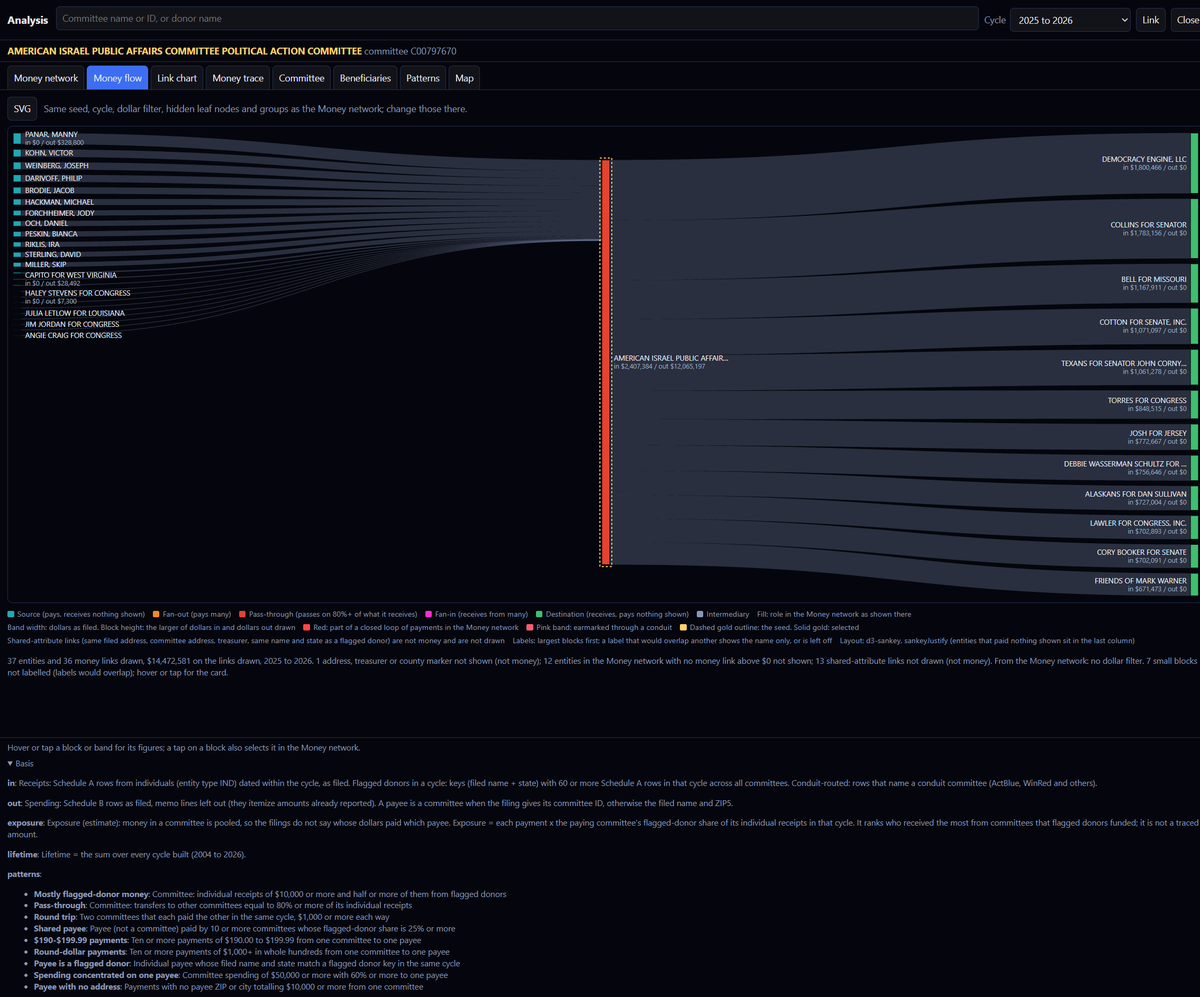
Task: Select the 'WEINBERG, JOSEPH' donor label
Action: (x=57, y=165)
